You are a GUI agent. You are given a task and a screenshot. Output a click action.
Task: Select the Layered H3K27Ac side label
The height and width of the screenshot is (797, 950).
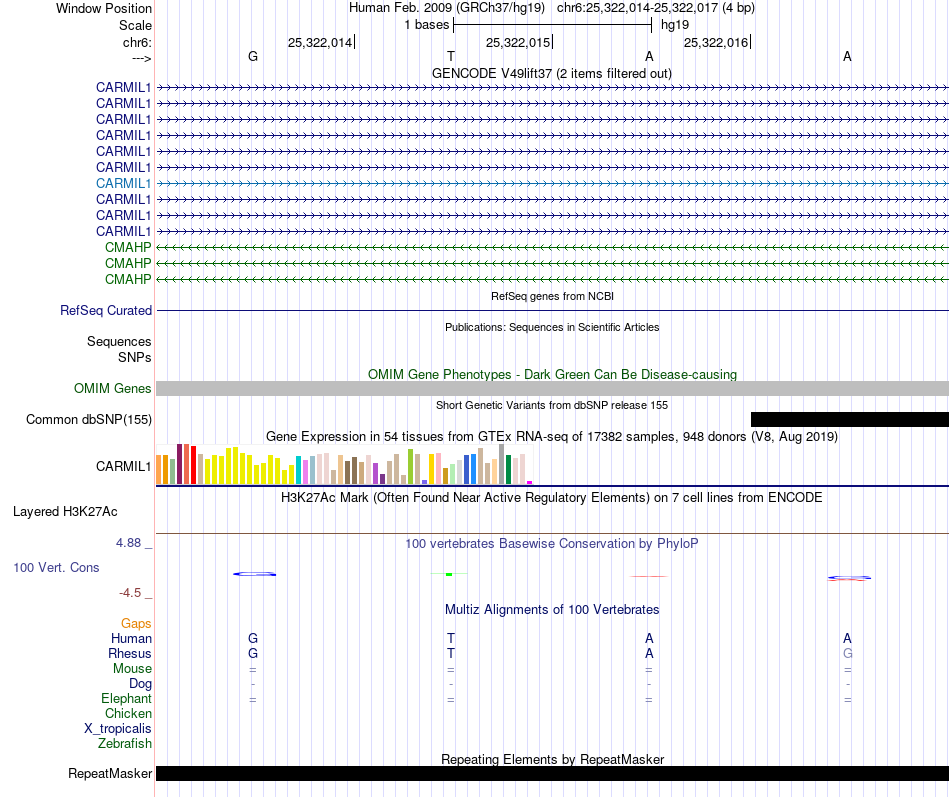point(65,512)
